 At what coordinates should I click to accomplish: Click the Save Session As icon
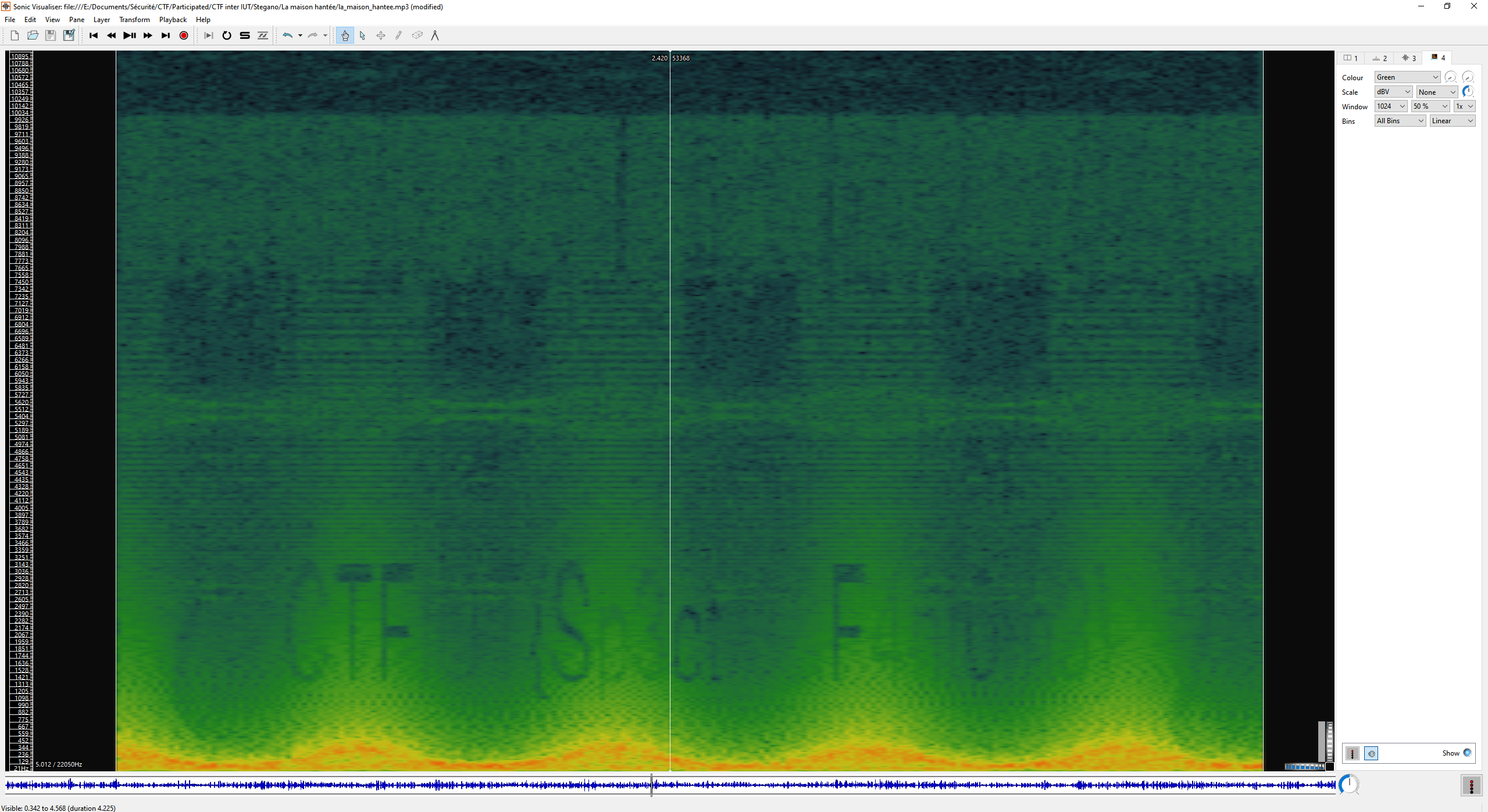pyautogui.click(x=69, y=35)
